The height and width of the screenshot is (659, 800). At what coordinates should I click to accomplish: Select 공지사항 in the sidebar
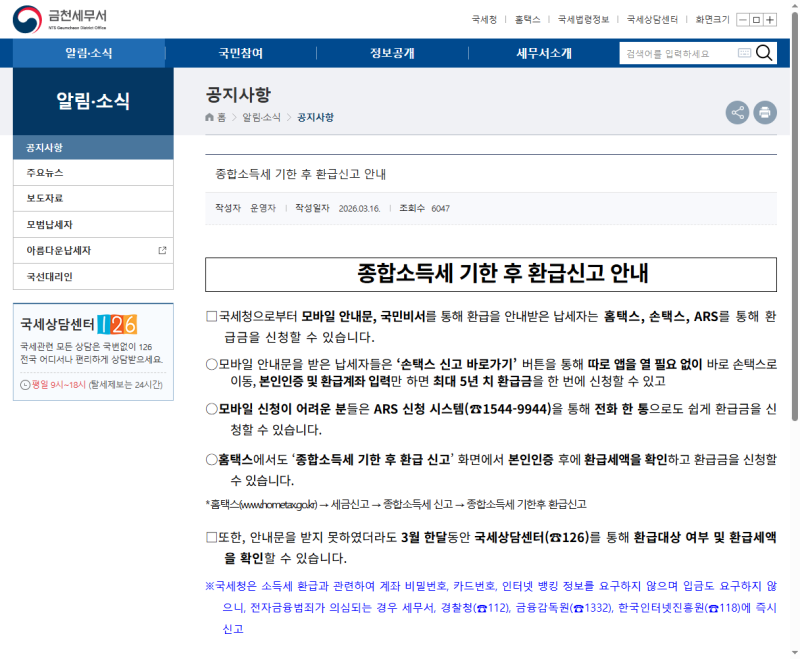coord(93,147)
